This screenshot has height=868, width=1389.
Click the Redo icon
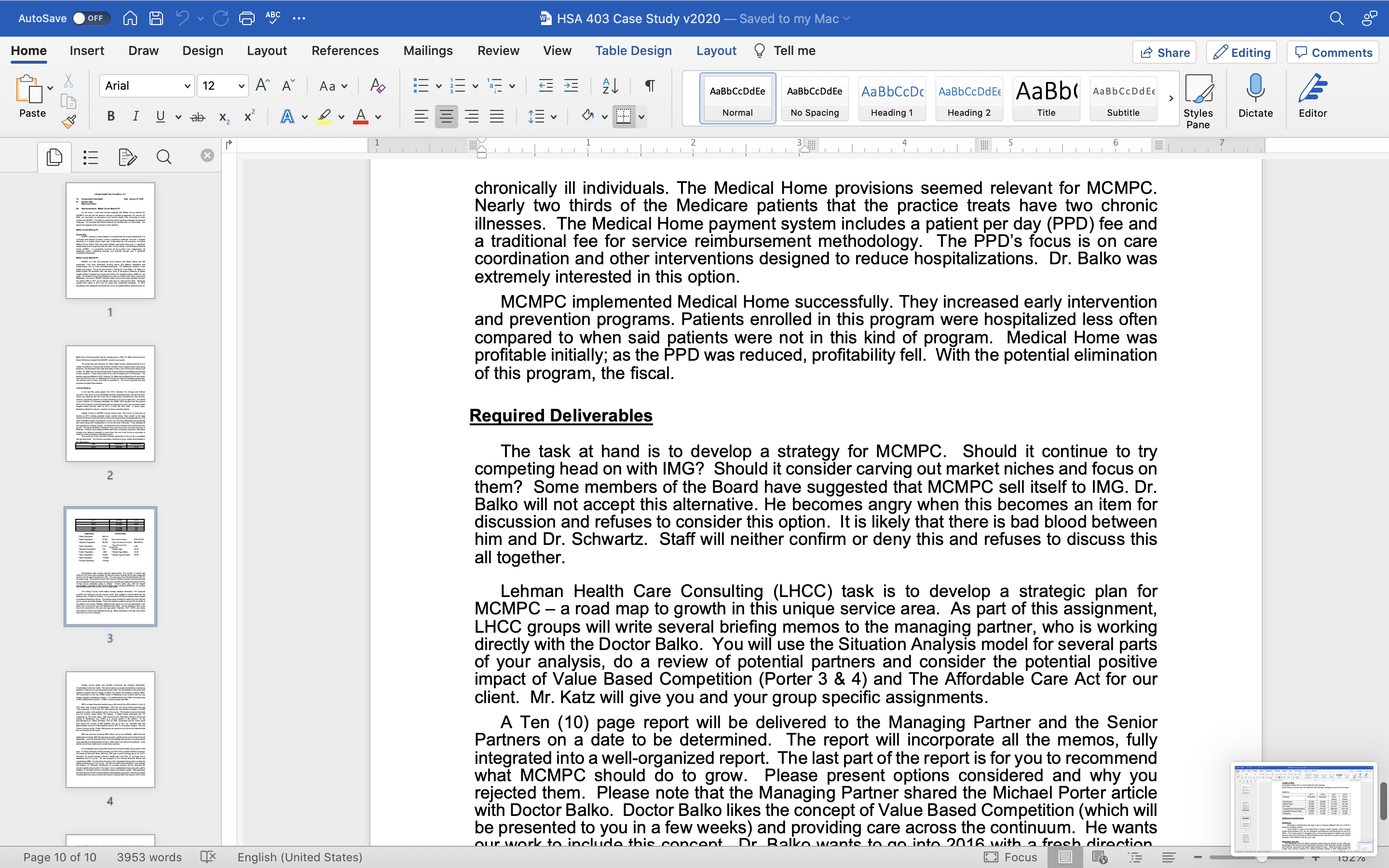[221, 18]
